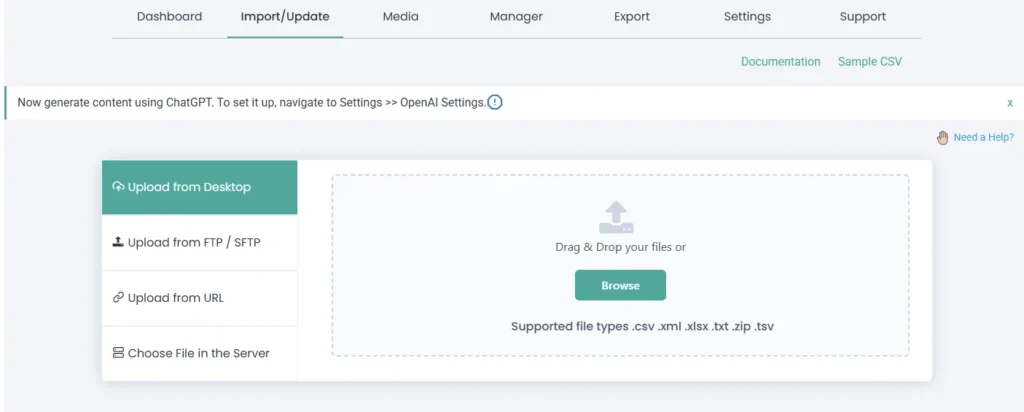The width and height of the screenshot is (1024, 412).
Task: Download the Sample CSV link
Action: pos(870,62)
